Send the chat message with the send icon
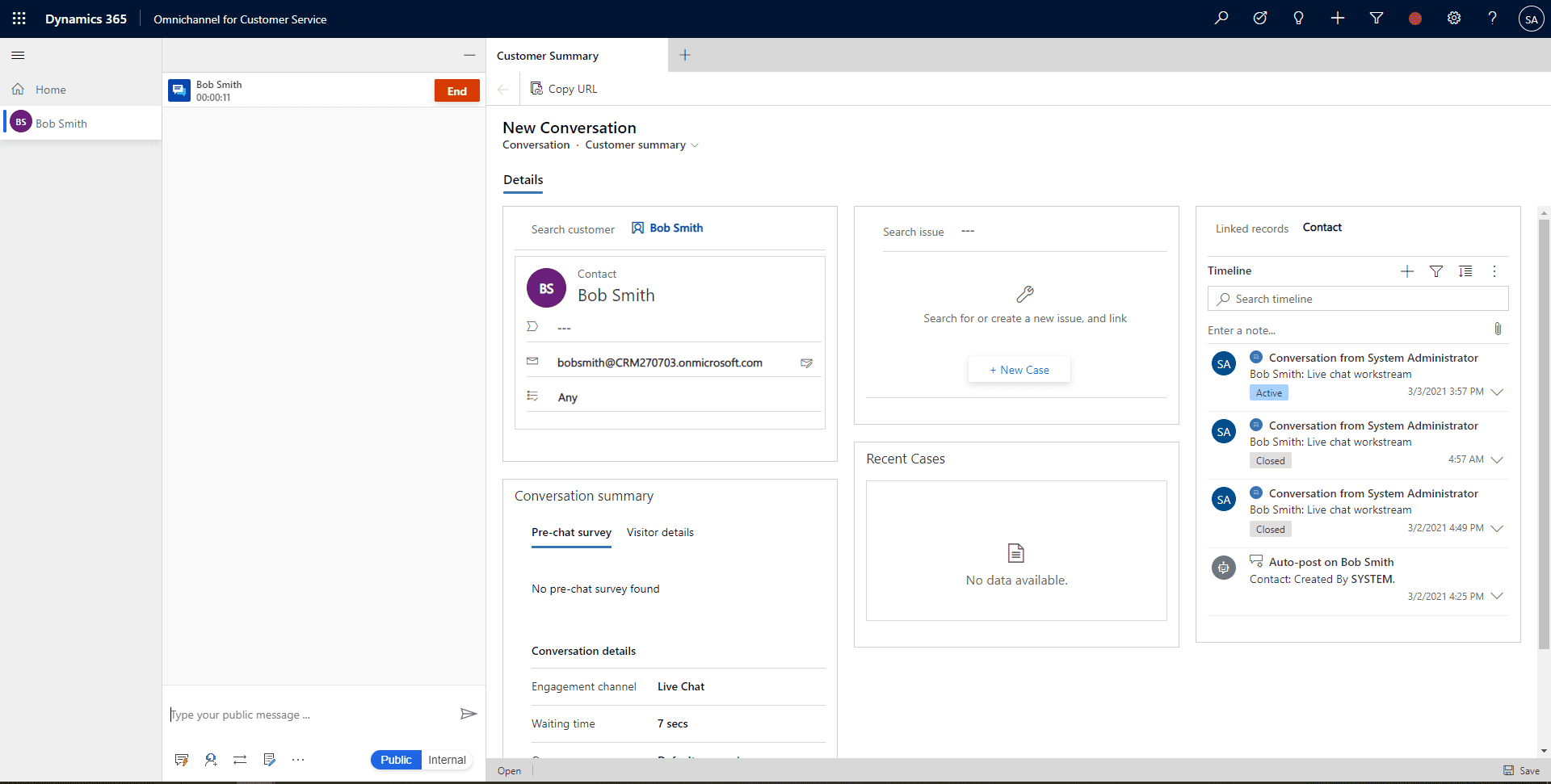The height and width of the screenshot is (784, 1551). pos(468,714)
